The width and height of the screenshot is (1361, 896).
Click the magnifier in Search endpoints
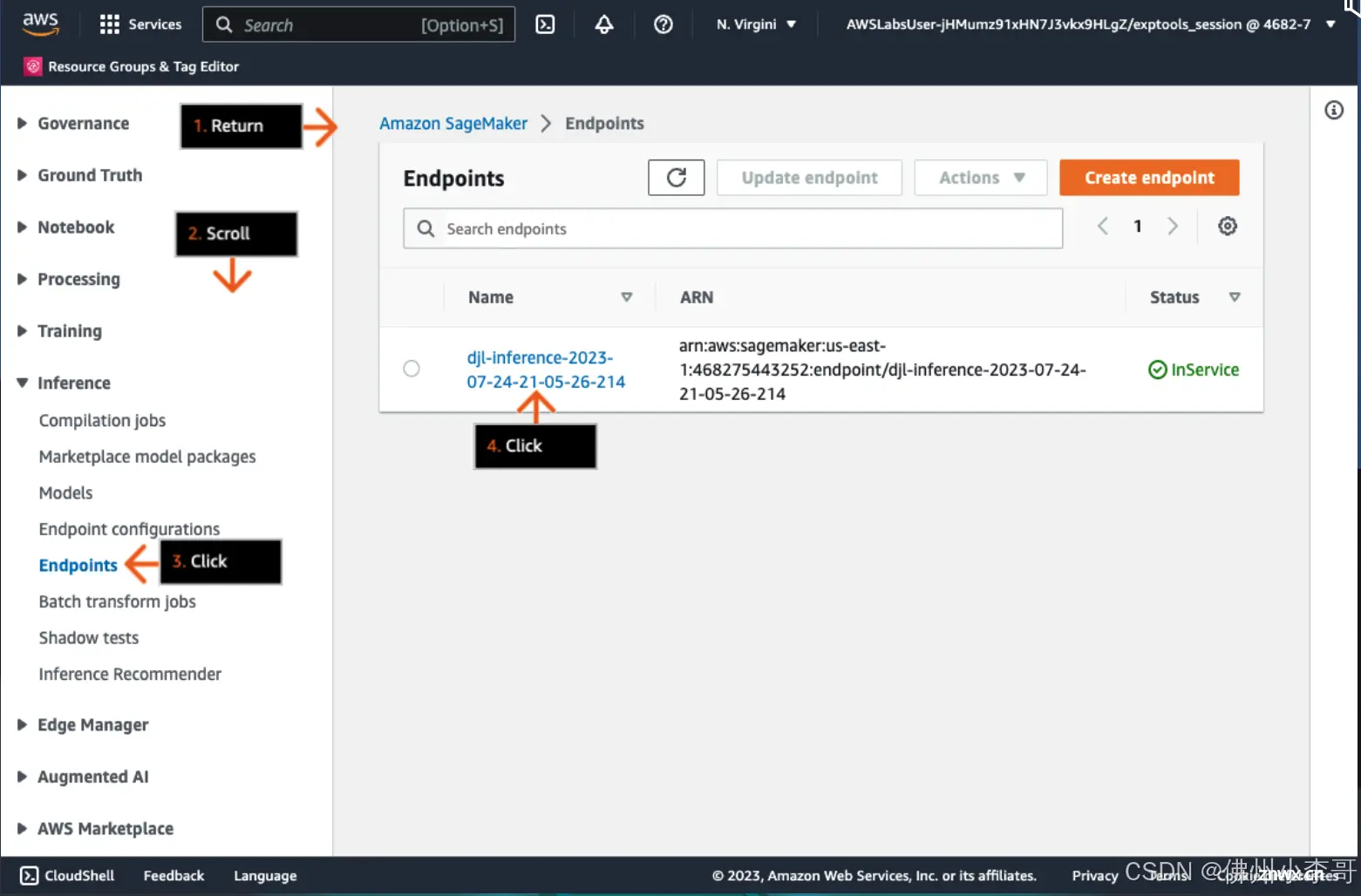(x=425, y=228)
